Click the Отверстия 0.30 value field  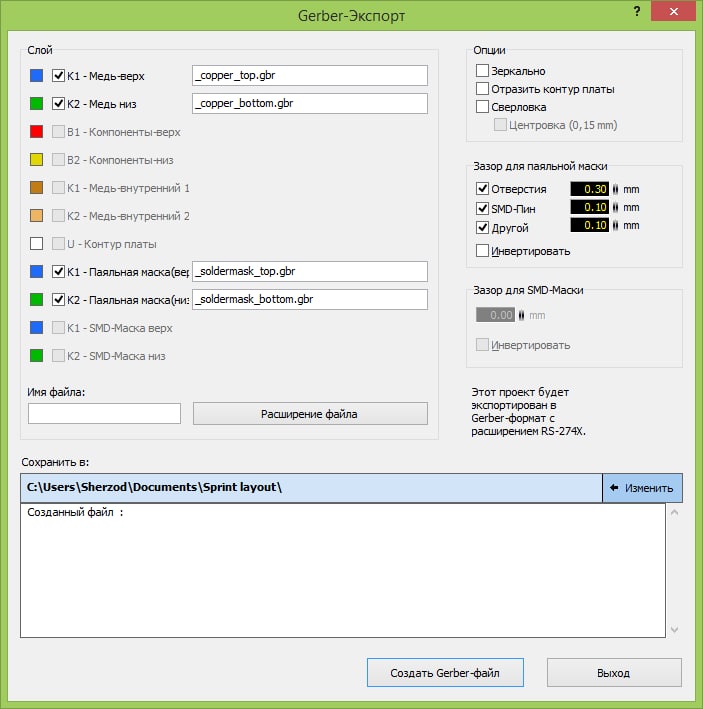click(x=590, y=189)
